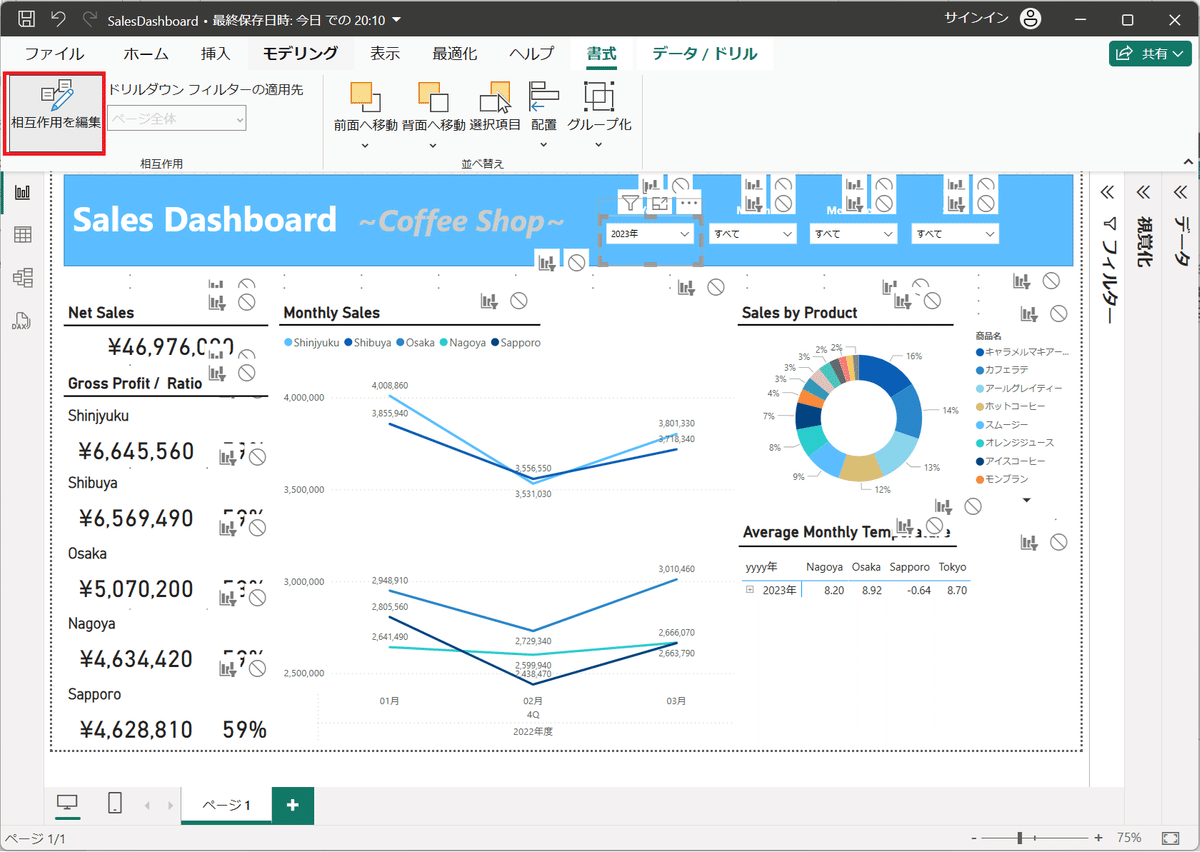Set interaction to none for Osaka card
The width and height of the screenshot is (1200, 852).
[258, 598]
